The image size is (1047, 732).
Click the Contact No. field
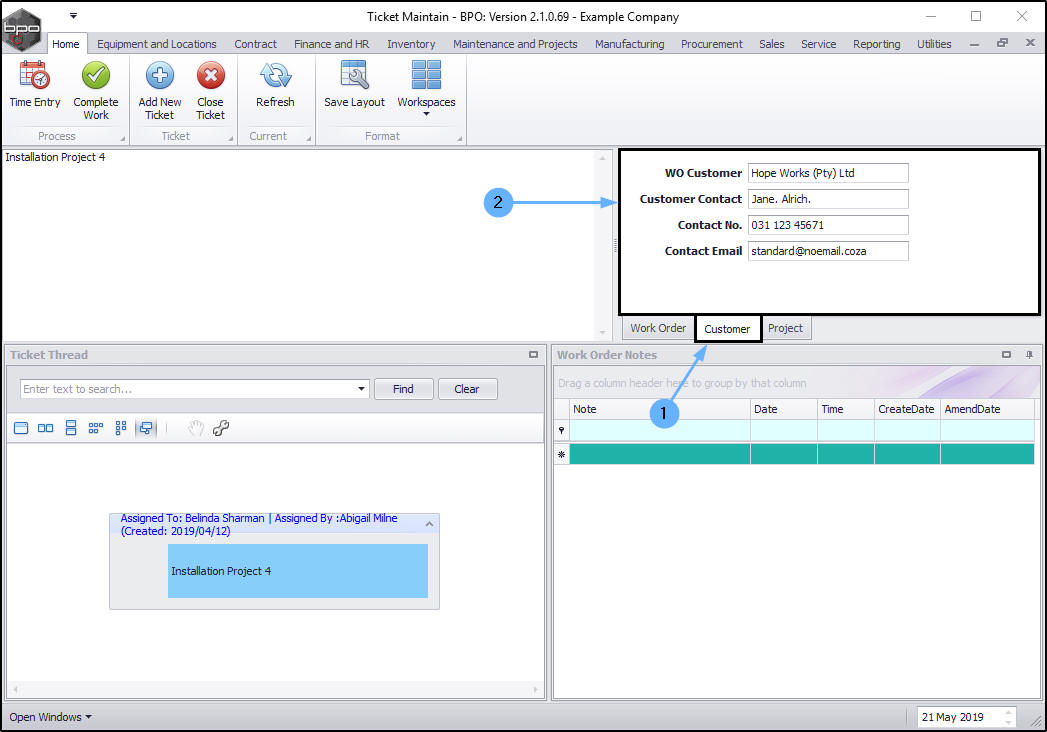pyautogui.click(x=828, y=225)
